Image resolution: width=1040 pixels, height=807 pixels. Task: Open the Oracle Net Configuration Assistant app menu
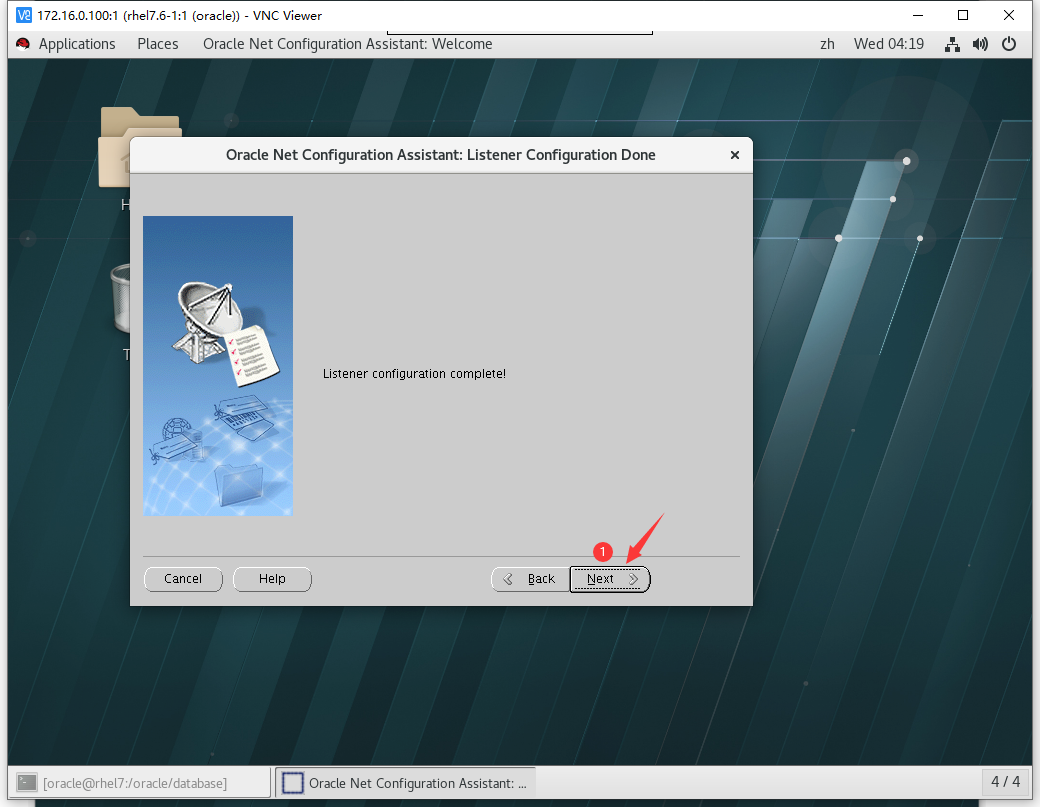click(348, 44)
